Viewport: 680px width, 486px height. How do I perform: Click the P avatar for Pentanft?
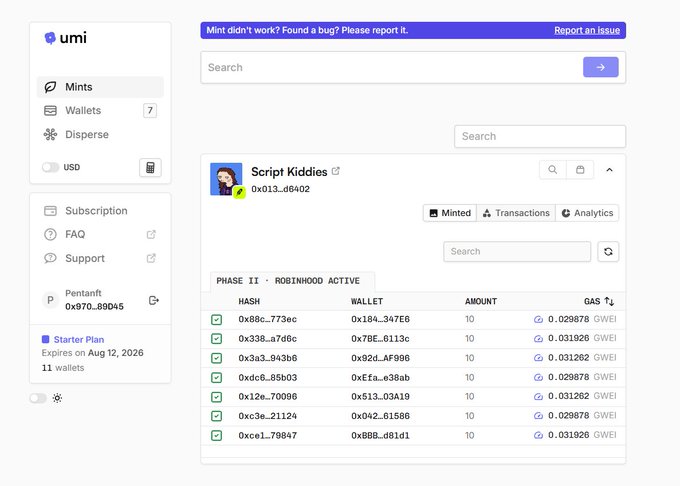point(50,300)
